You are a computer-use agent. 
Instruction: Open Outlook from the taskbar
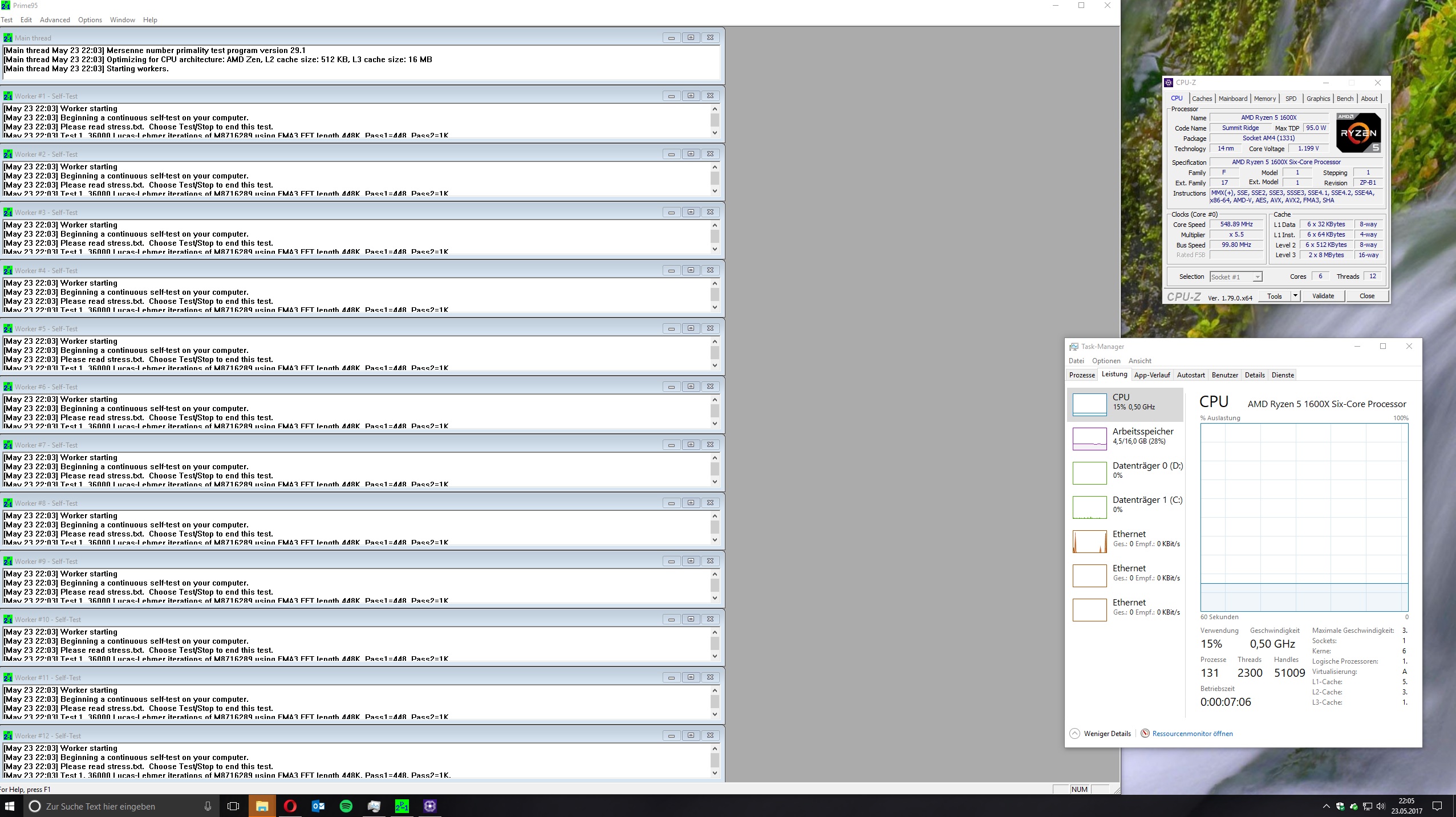pos(318,806)
